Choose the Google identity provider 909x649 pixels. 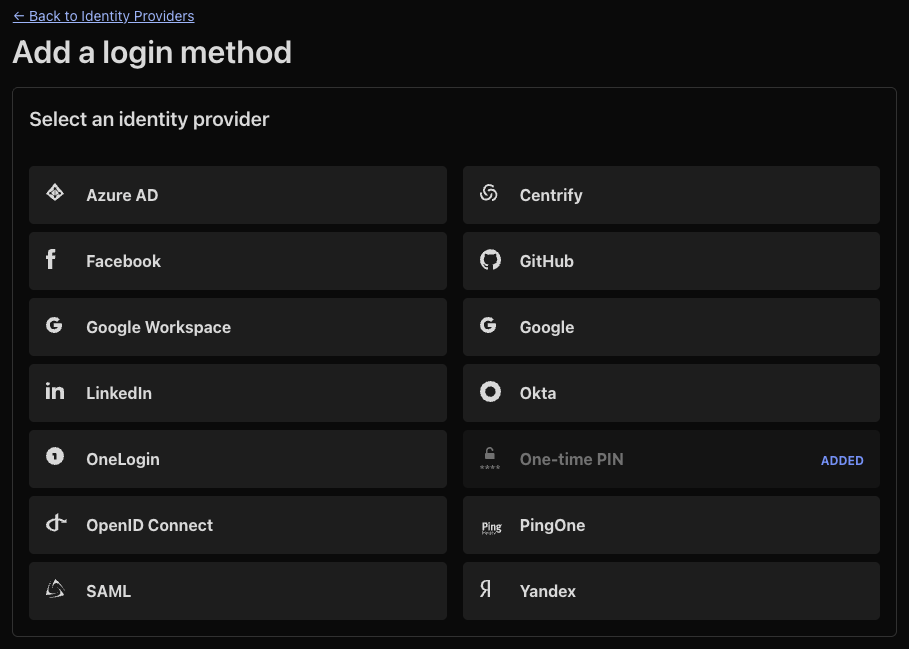pos(670,326)
